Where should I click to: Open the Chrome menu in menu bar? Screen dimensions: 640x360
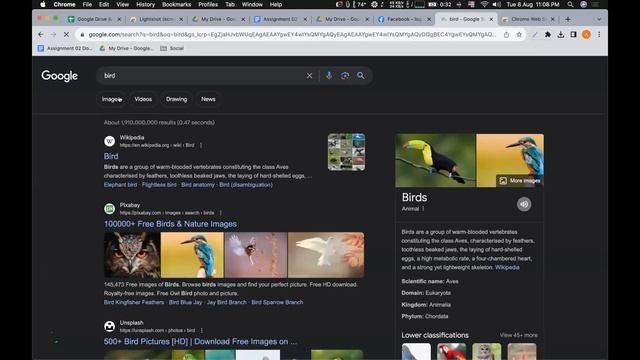[64, 4]
